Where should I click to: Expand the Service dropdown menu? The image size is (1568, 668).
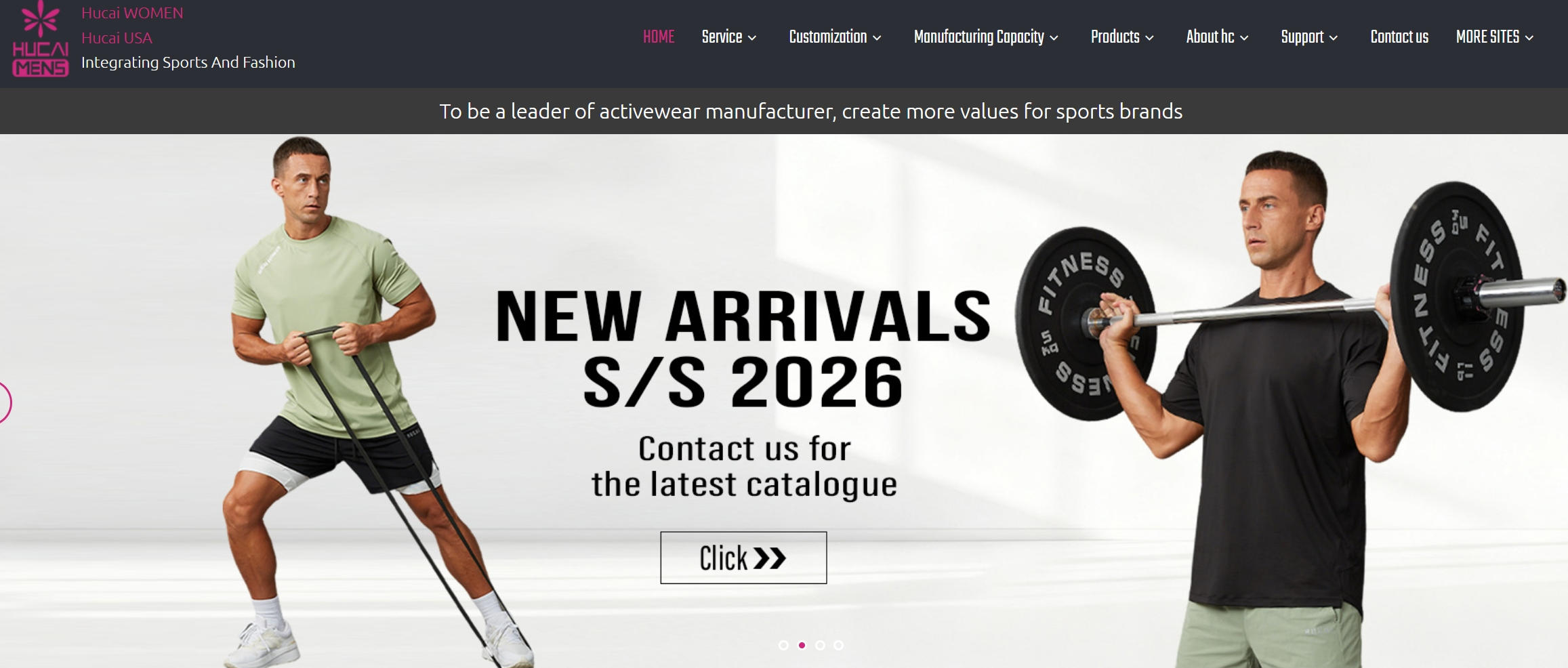729,37
